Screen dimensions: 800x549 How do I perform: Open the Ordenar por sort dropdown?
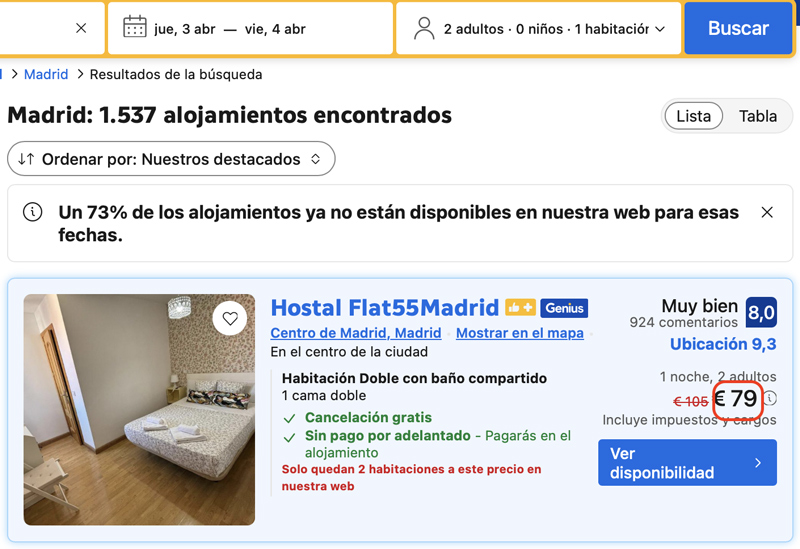(x=171, y=159)
